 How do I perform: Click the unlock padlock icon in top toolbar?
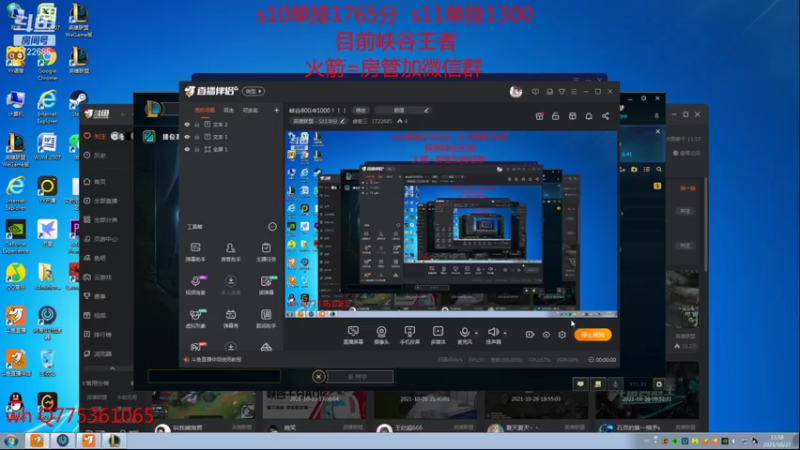556,116
